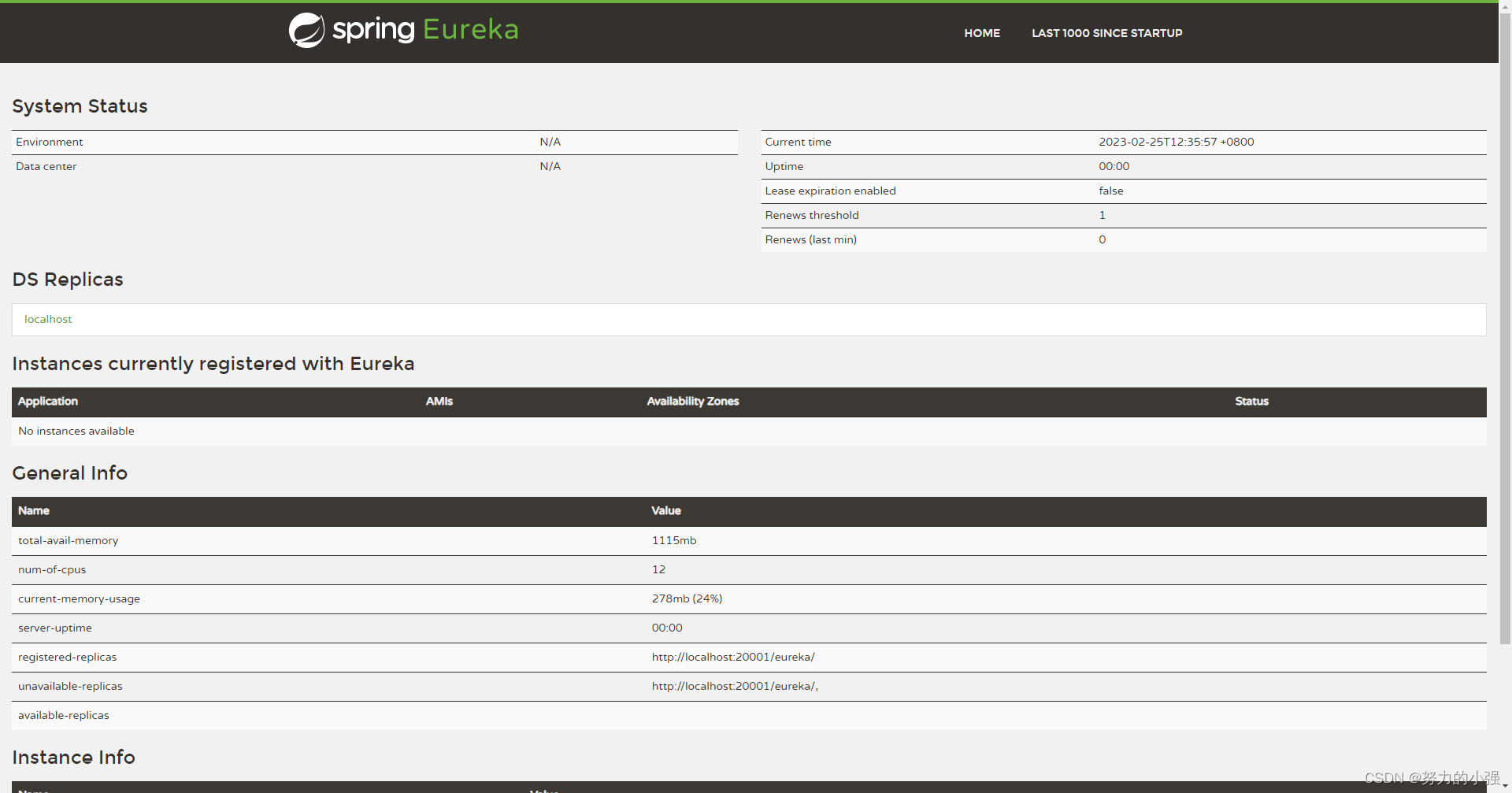1512x793 pixels.
Task: Follow the localhost replica link
Action: [x=48, y=319]
